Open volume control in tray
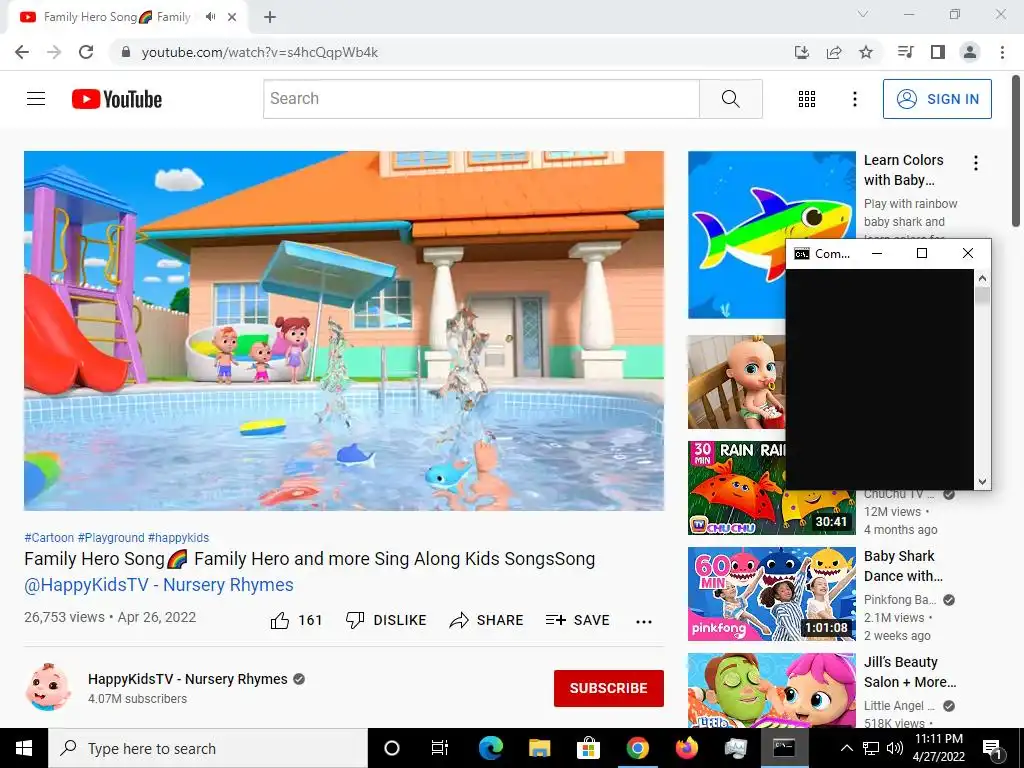The image size is (1024, 768). [x=895, y=748]
